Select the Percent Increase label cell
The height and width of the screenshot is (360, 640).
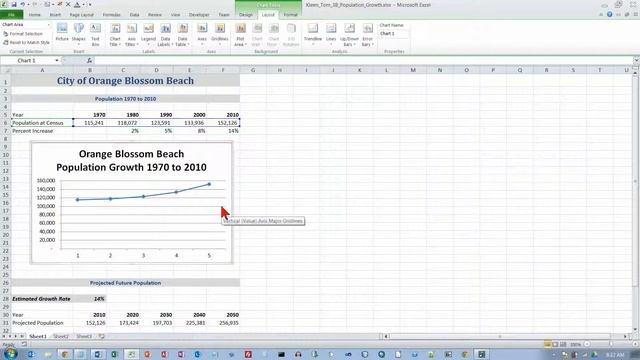click(42, 131)
